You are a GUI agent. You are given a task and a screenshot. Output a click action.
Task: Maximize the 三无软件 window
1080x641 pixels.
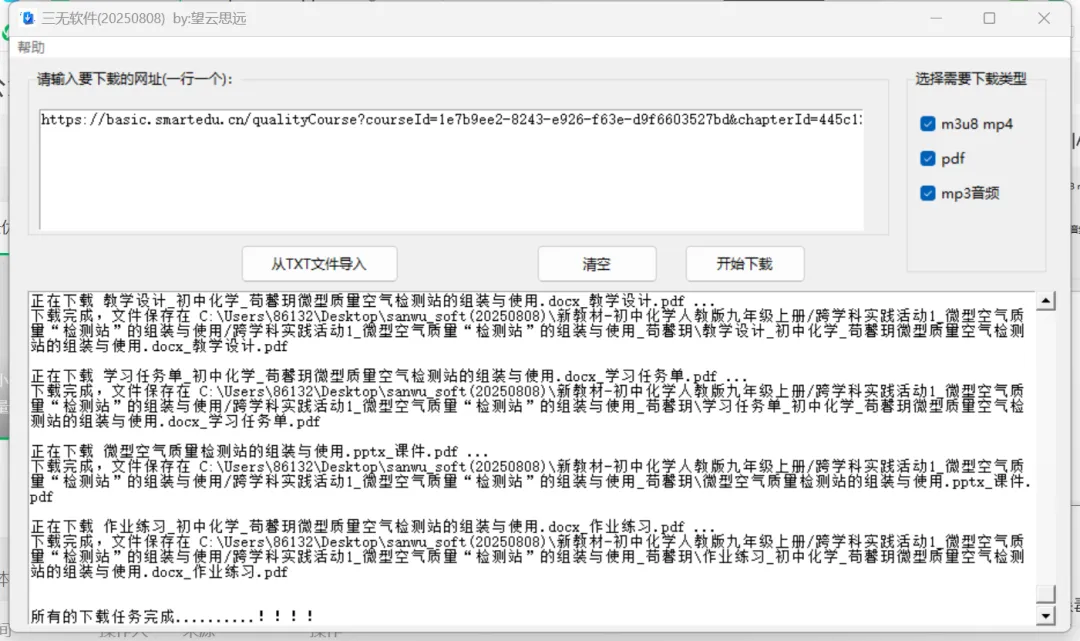tap(989, 18)
